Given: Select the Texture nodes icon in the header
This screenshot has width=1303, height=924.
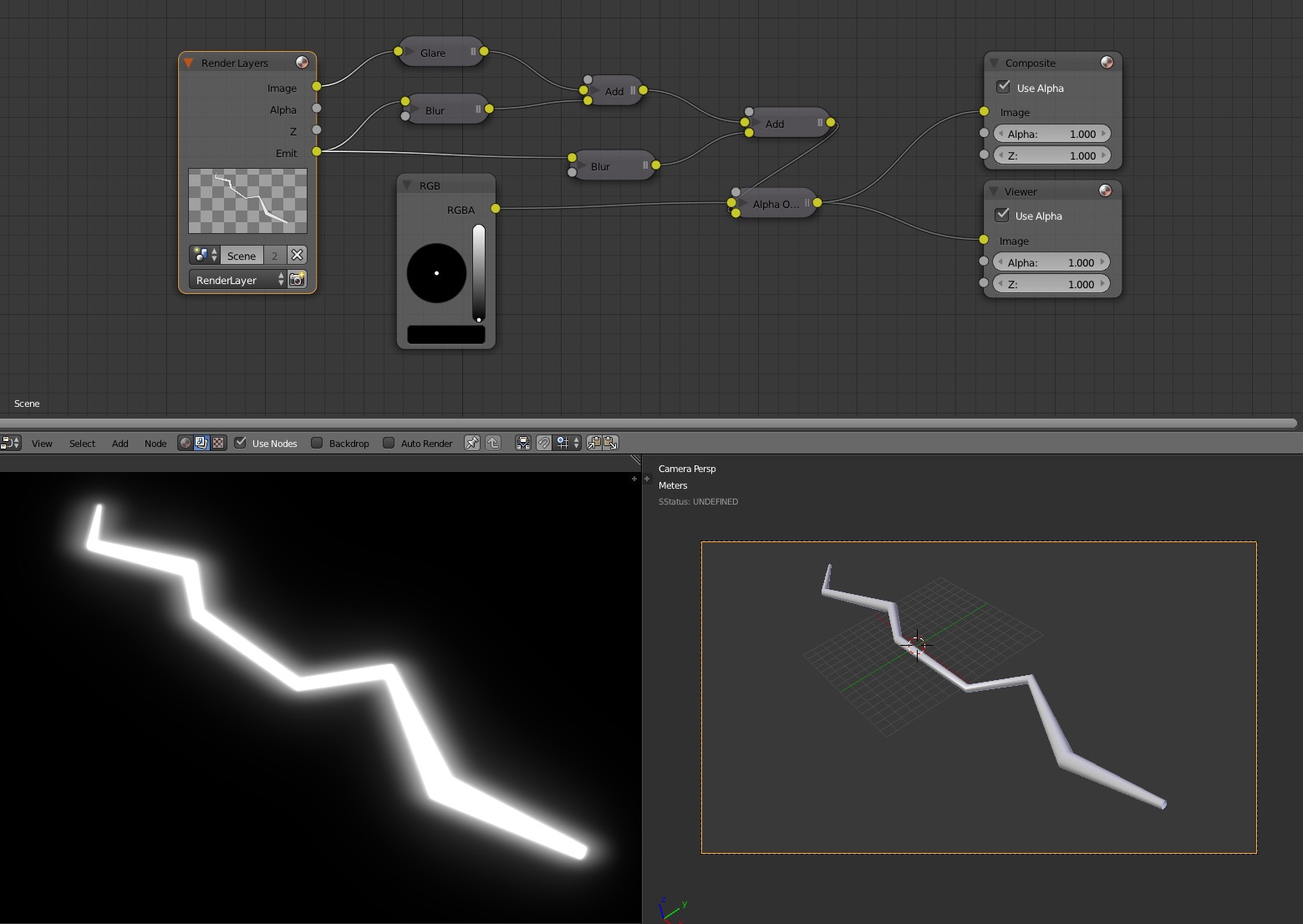Looking at the screenshot, I should pyautogui.click(x=220, y=443).
